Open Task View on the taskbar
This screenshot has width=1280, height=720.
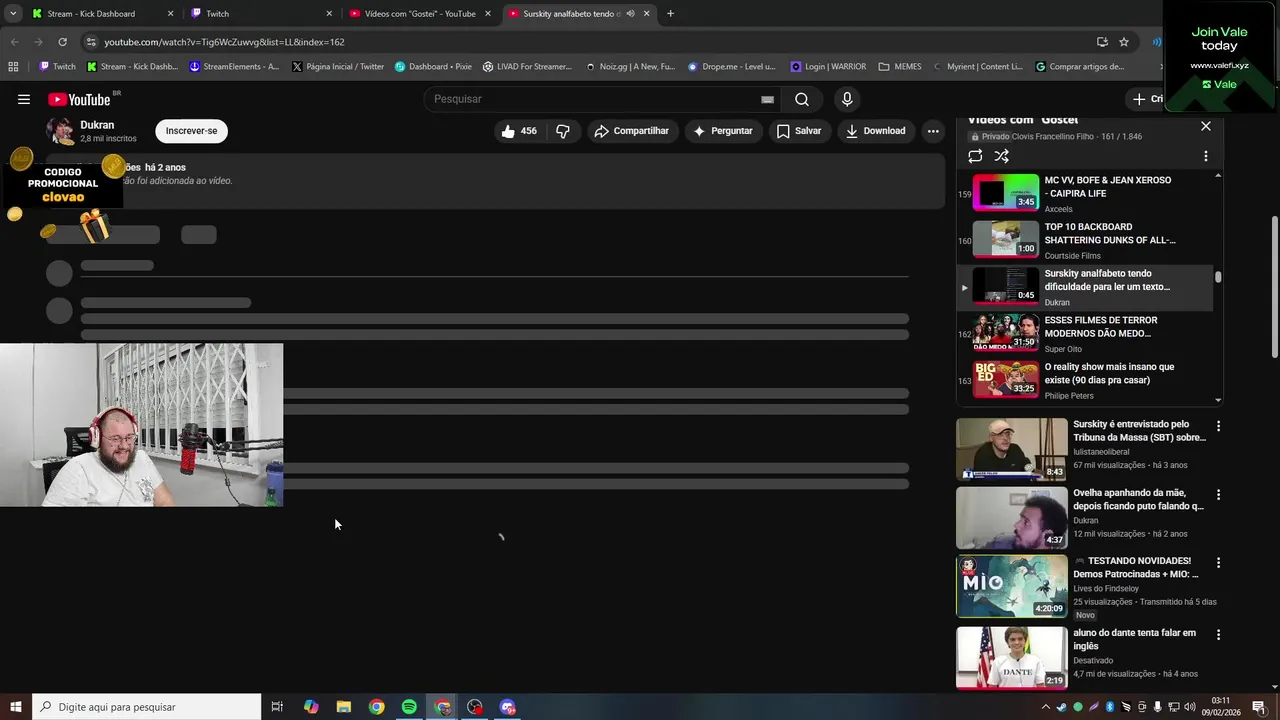tap(277, 707)
